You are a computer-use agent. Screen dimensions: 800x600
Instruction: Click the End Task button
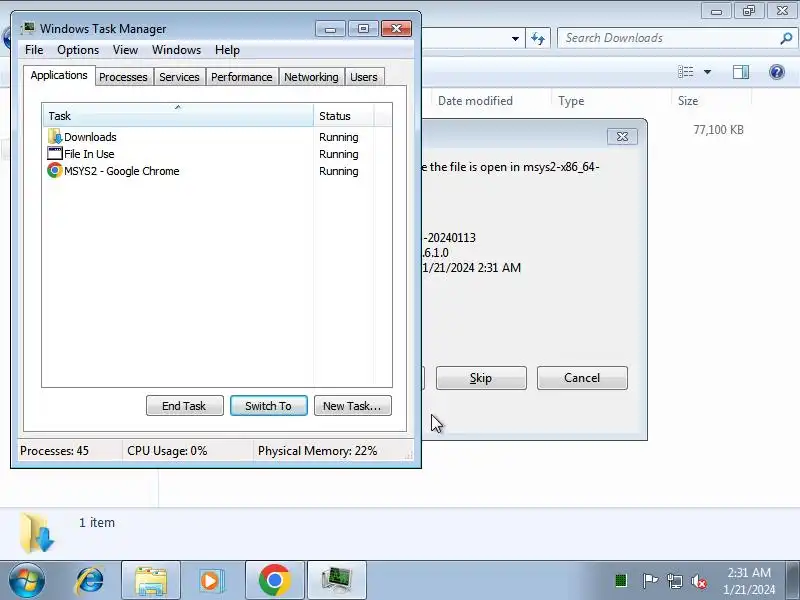click(185, 406)
